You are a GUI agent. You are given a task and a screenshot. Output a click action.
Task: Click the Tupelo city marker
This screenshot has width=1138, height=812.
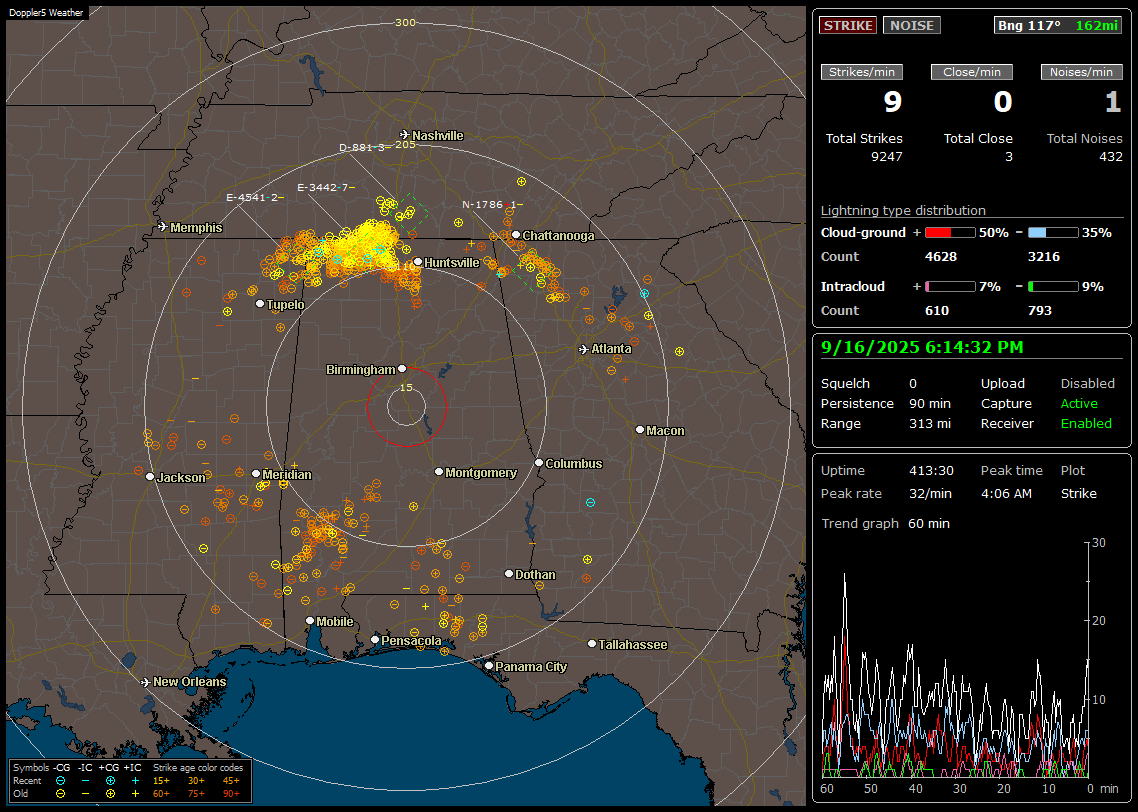[x=260, y=303]
